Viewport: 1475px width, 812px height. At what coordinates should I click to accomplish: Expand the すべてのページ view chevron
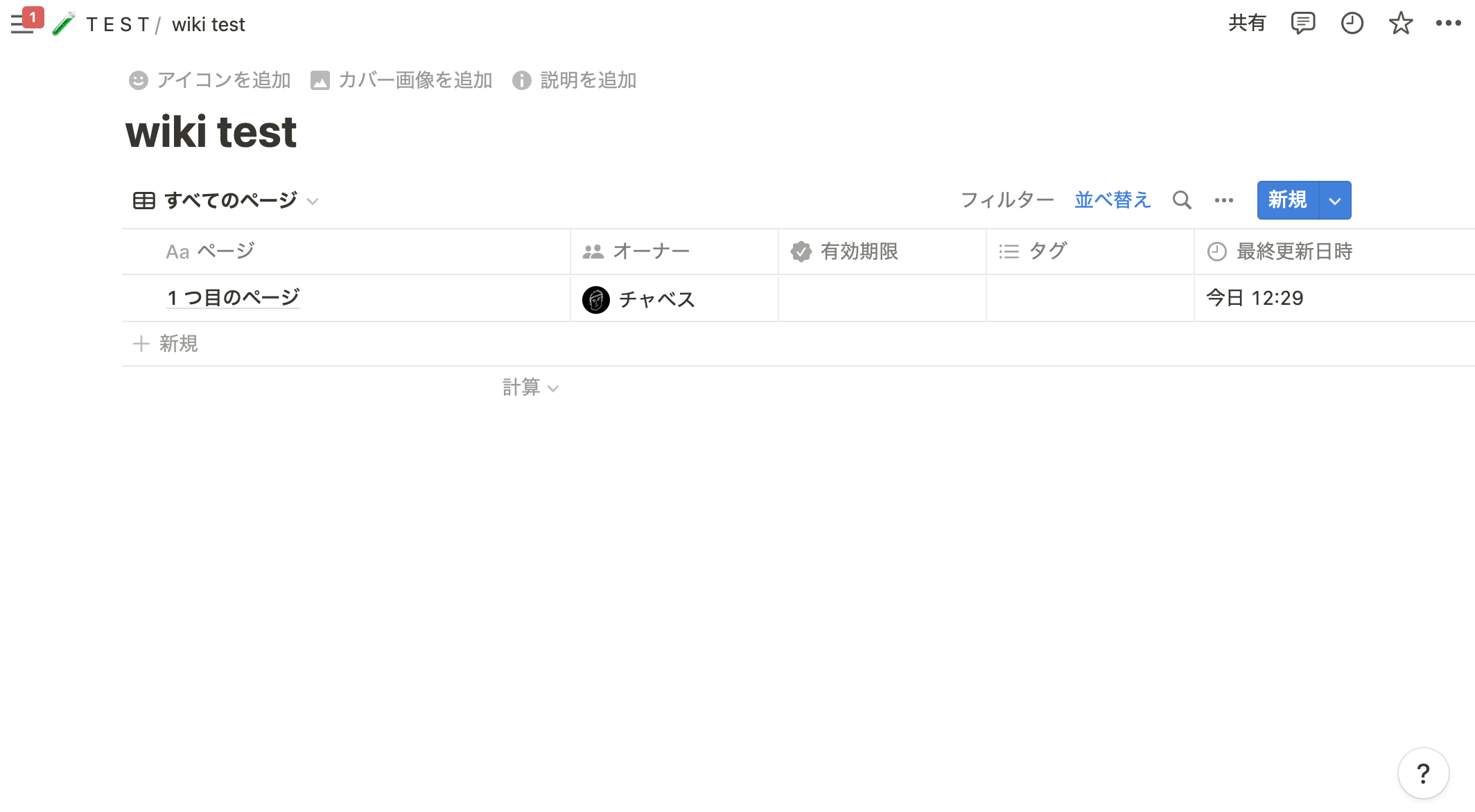(x=313, y=202)
